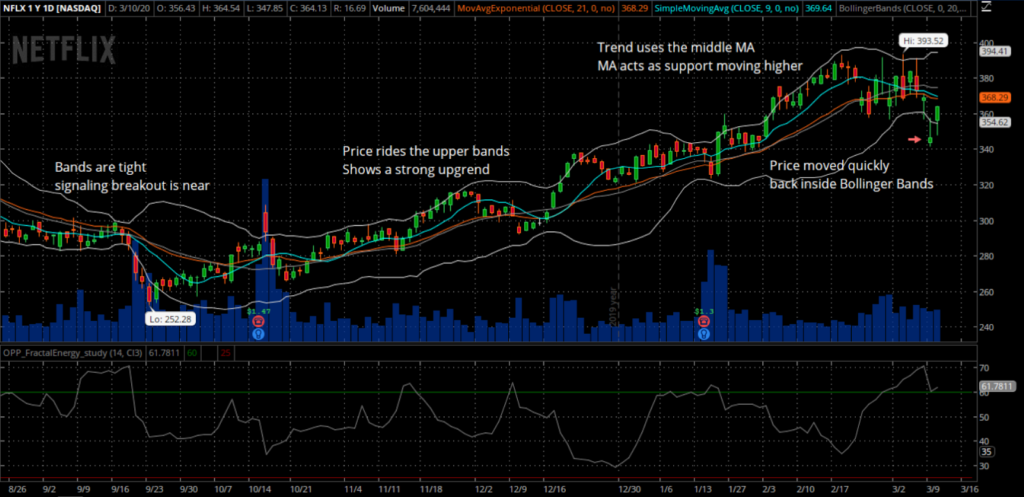This screenshot has height=497, width=1024.
Task: Click the L: 347.85 low price field
Action: pos(263,10)
